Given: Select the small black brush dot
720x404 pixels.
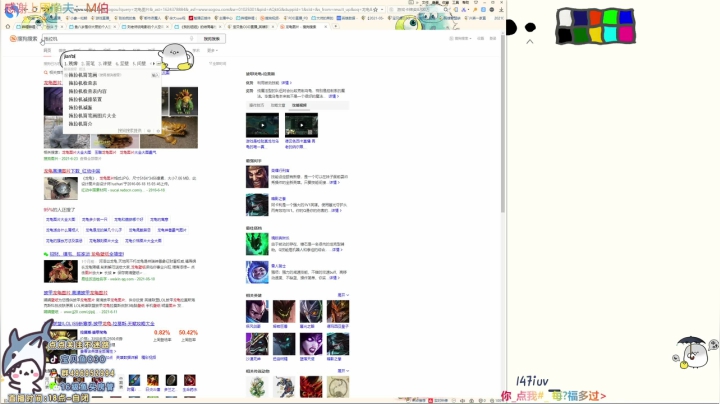Looking at the screenshot, I should 530,28.
